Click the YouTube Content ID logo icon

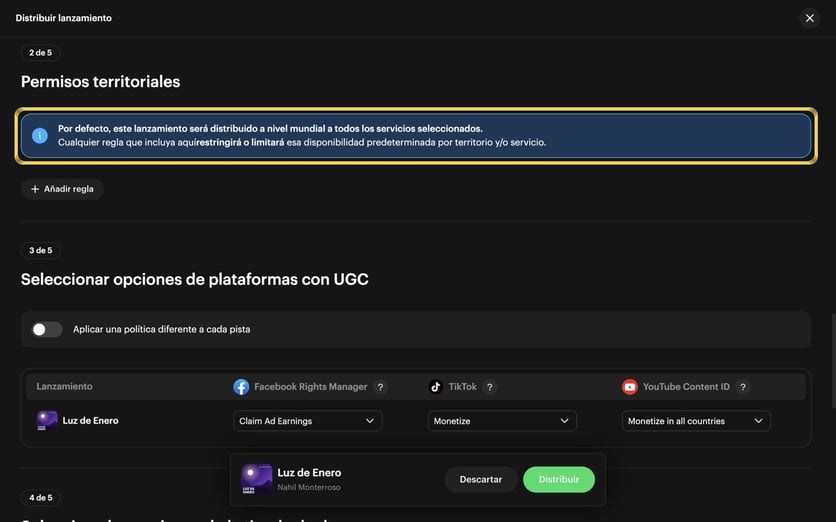[x=630, y=387]
